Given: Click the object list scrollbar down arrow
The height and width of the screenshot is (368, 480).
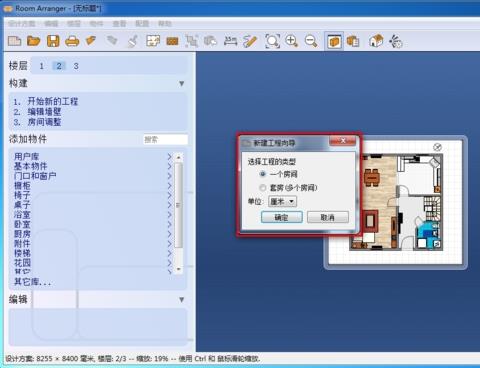Looking at the screenshot, I should pos(179,269).
